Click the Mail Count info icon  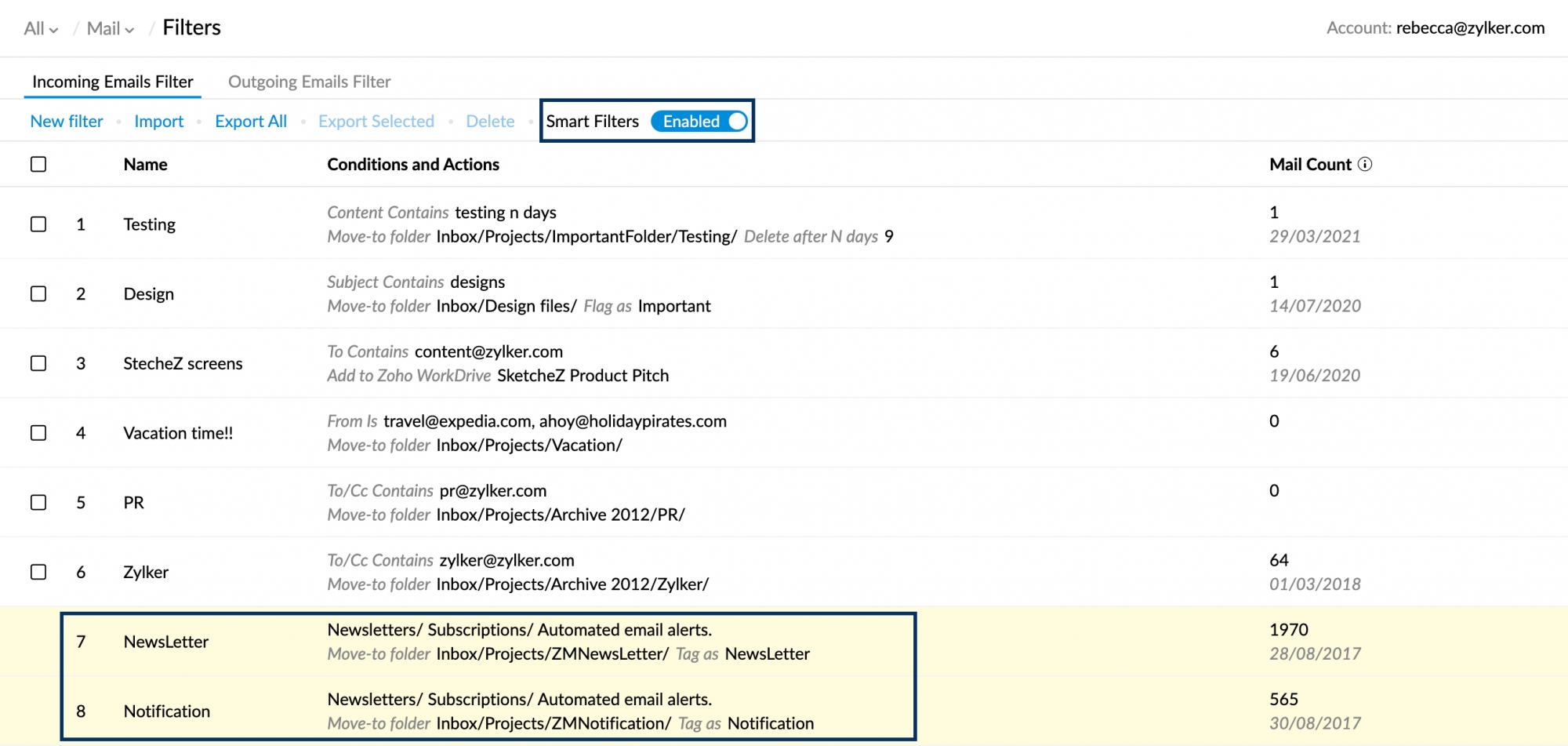pyautogui.click(x=1365, y=164)
